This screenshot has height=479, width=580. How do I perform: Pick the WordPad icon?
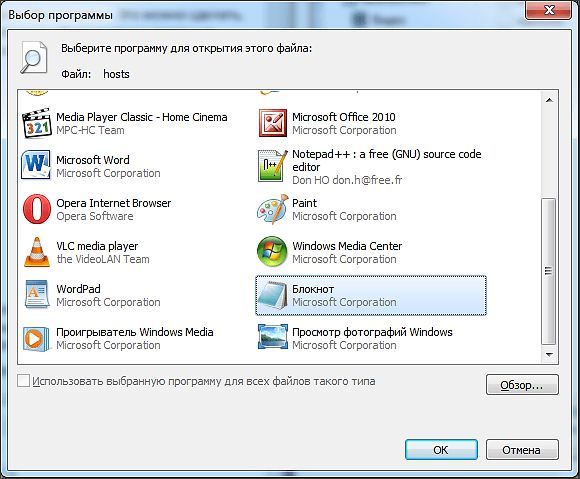pyautogui.click(x=37, y=295)
